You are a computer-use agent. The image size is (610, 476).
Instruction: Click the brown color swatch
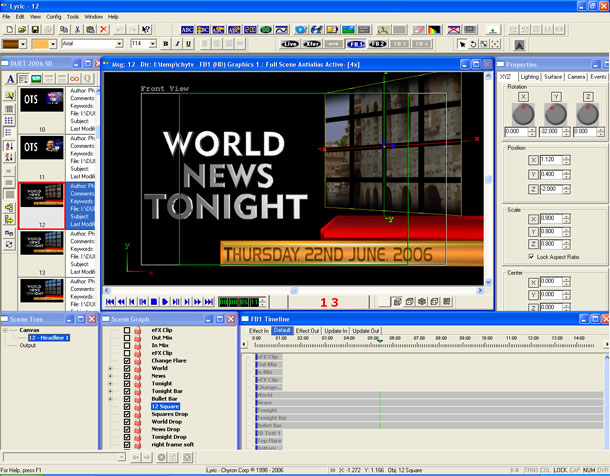[x=11, y=44]
